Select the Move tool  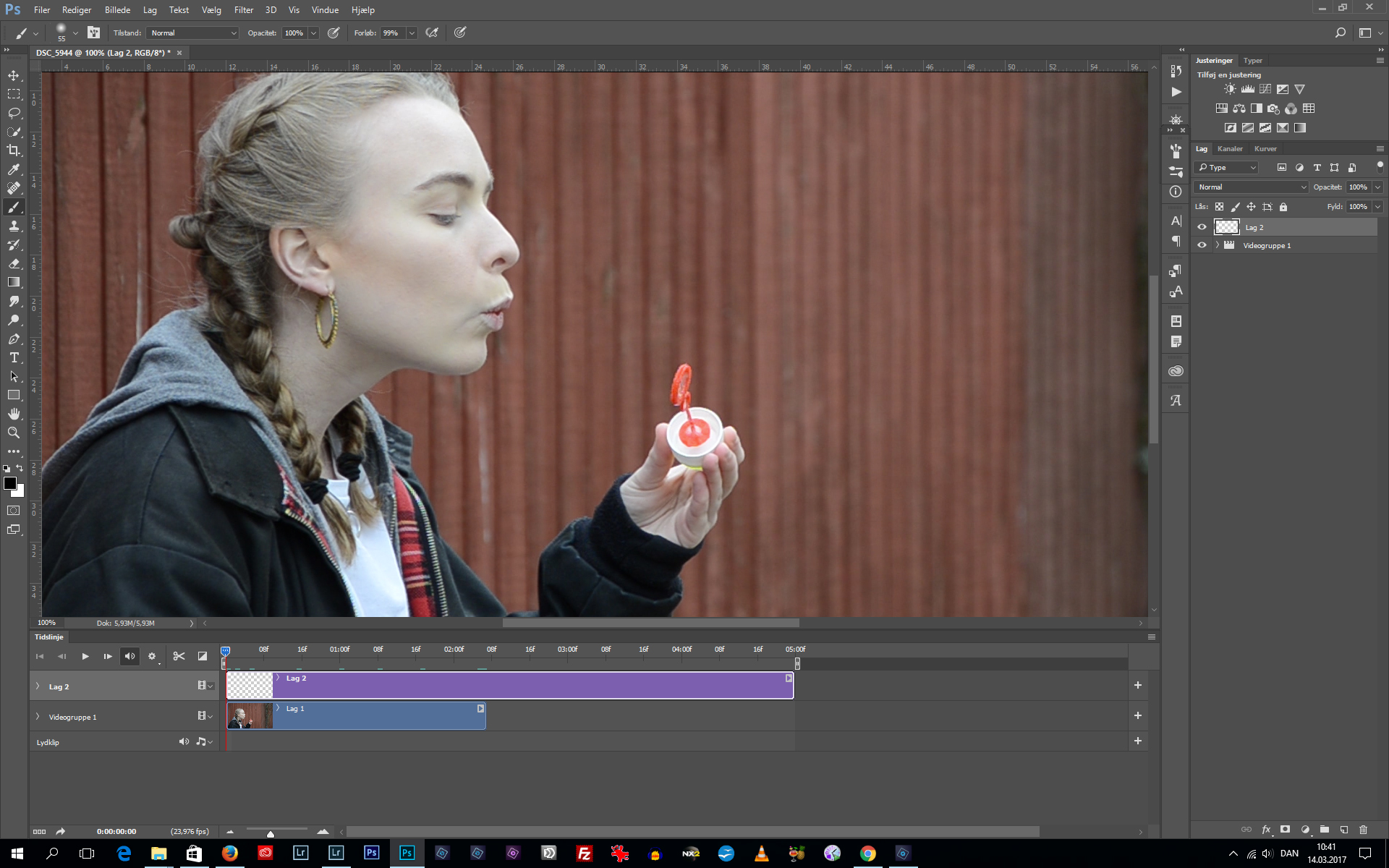[14, 75]
